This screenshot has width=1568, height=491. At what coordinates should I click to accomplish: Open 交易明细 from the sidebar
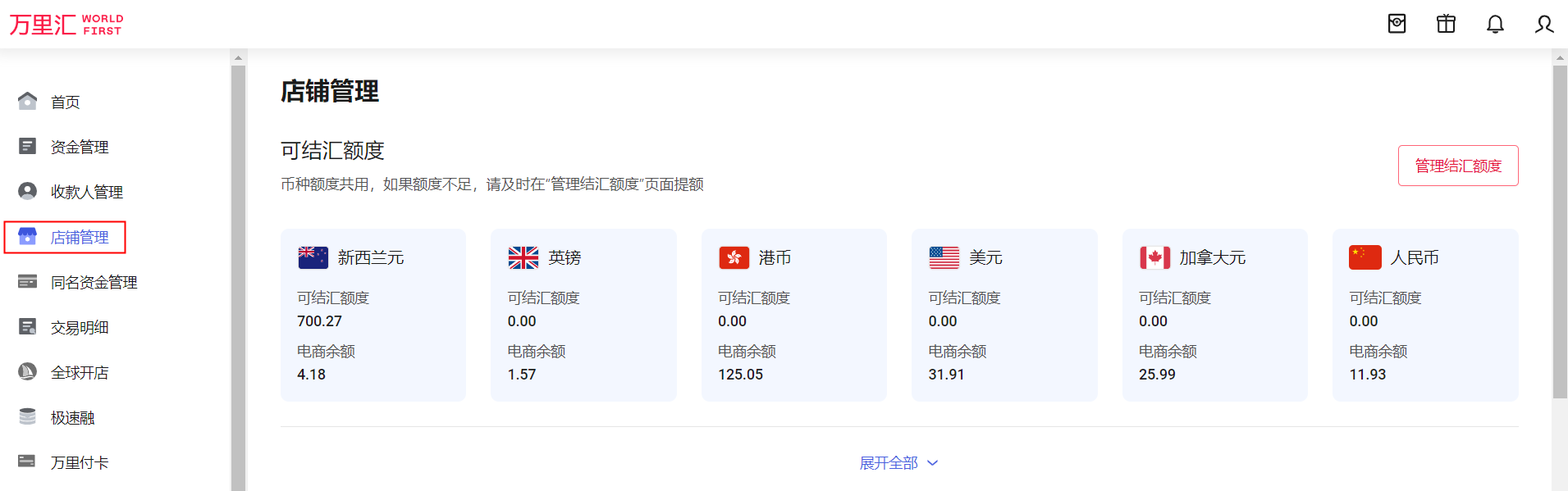(x=80, y=327)
